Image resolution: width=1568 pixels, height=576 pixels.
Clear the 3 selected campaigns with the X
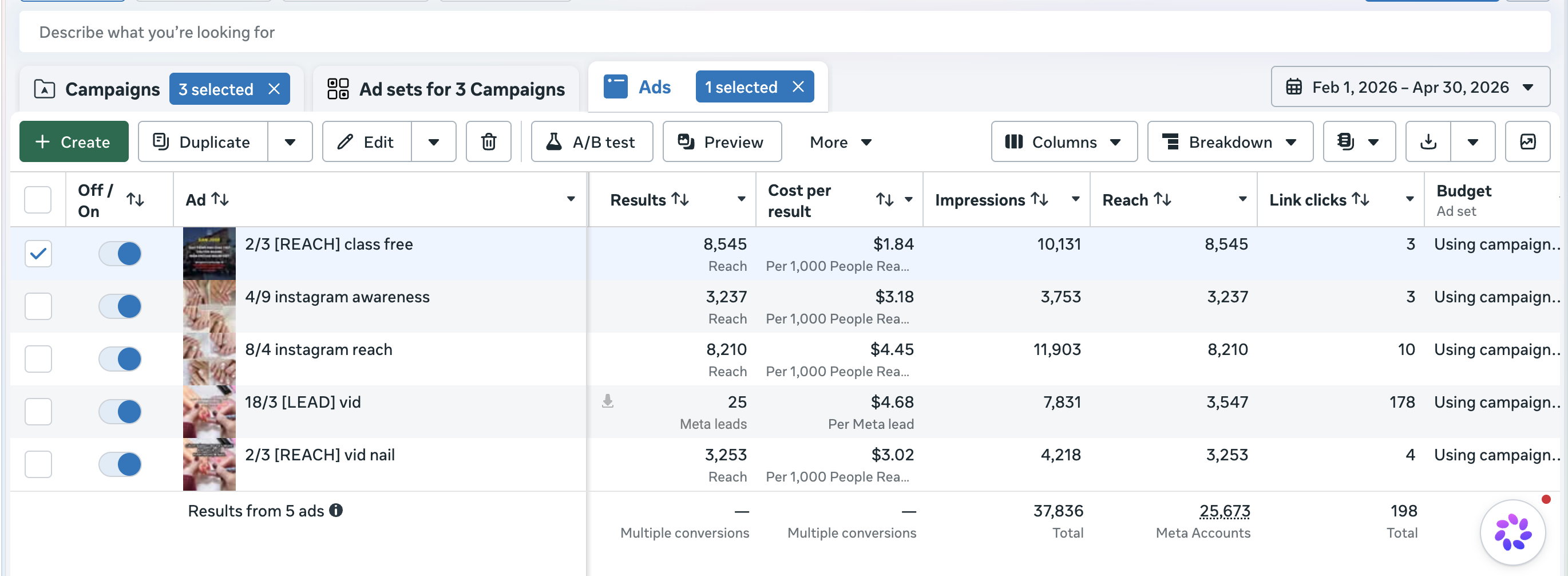point(274,89)
